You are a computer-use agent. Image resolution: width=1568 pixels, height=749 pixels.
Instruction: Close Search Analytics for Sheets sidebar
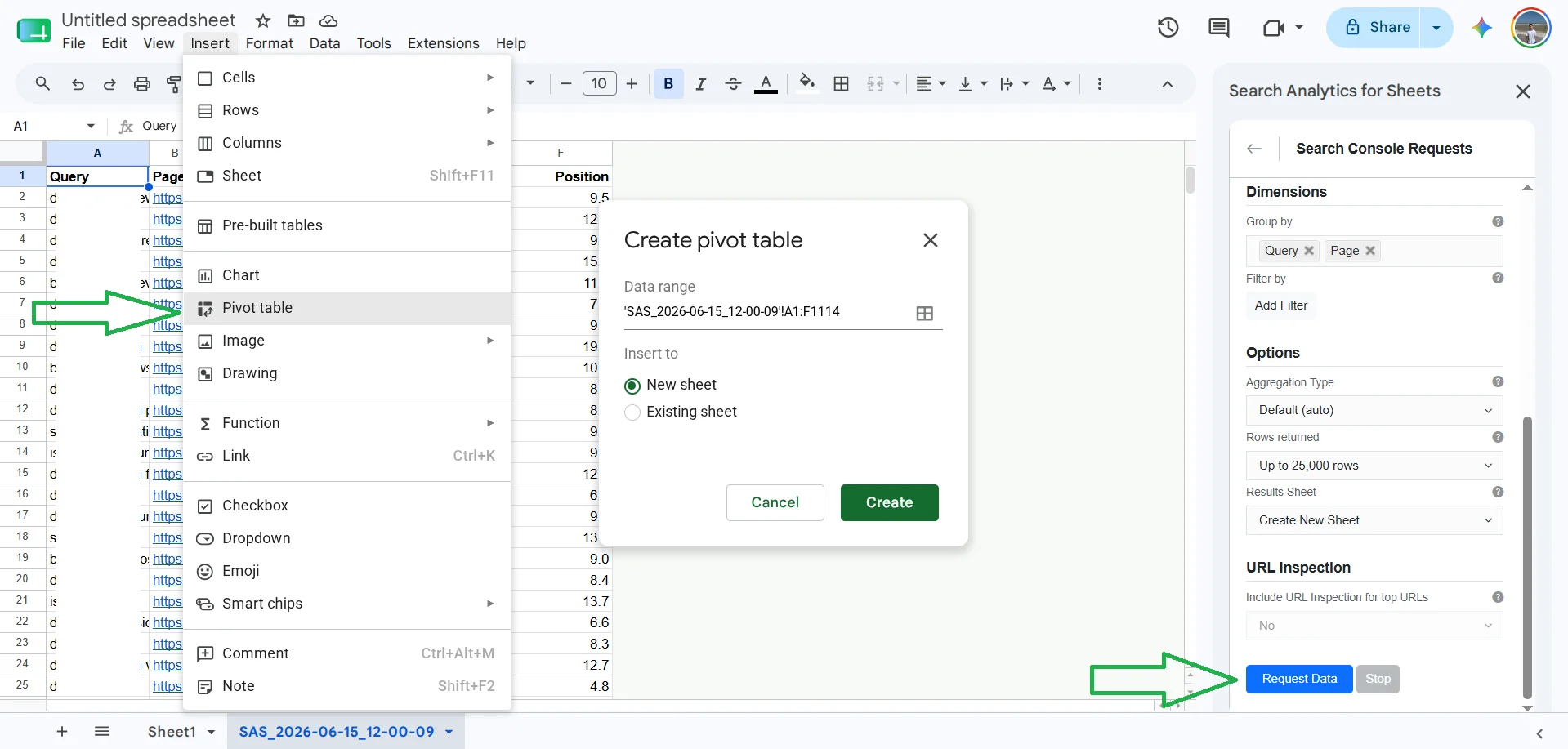[1523, 91]
